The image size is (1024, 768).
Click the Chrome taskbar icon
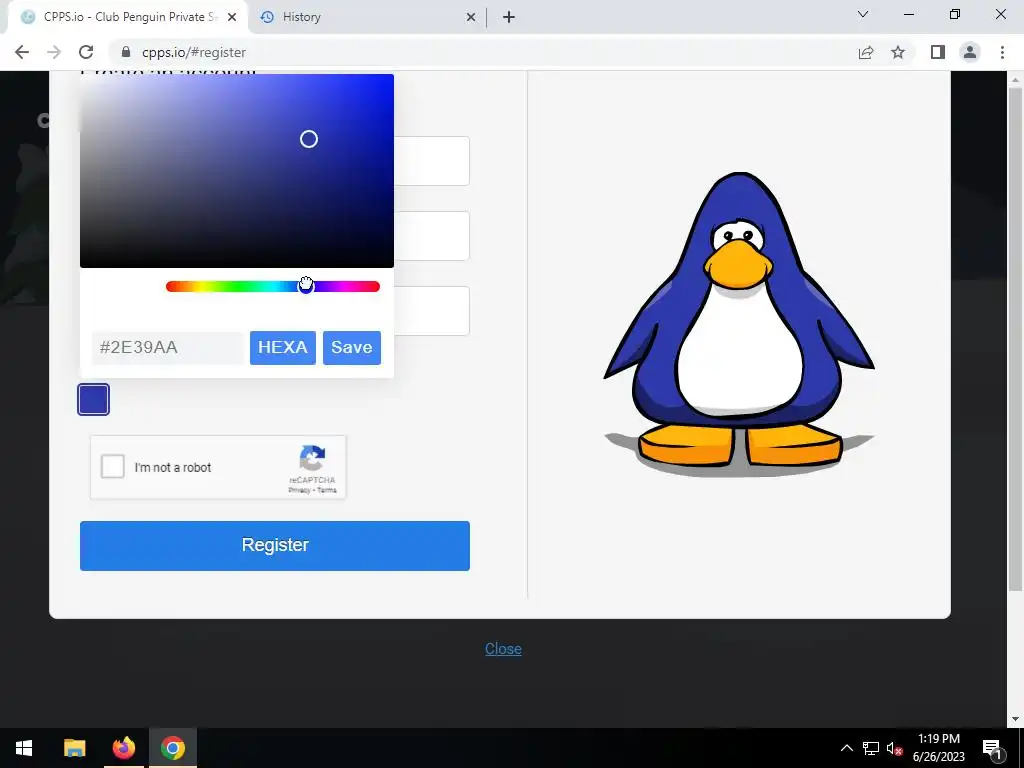(173, 748)
